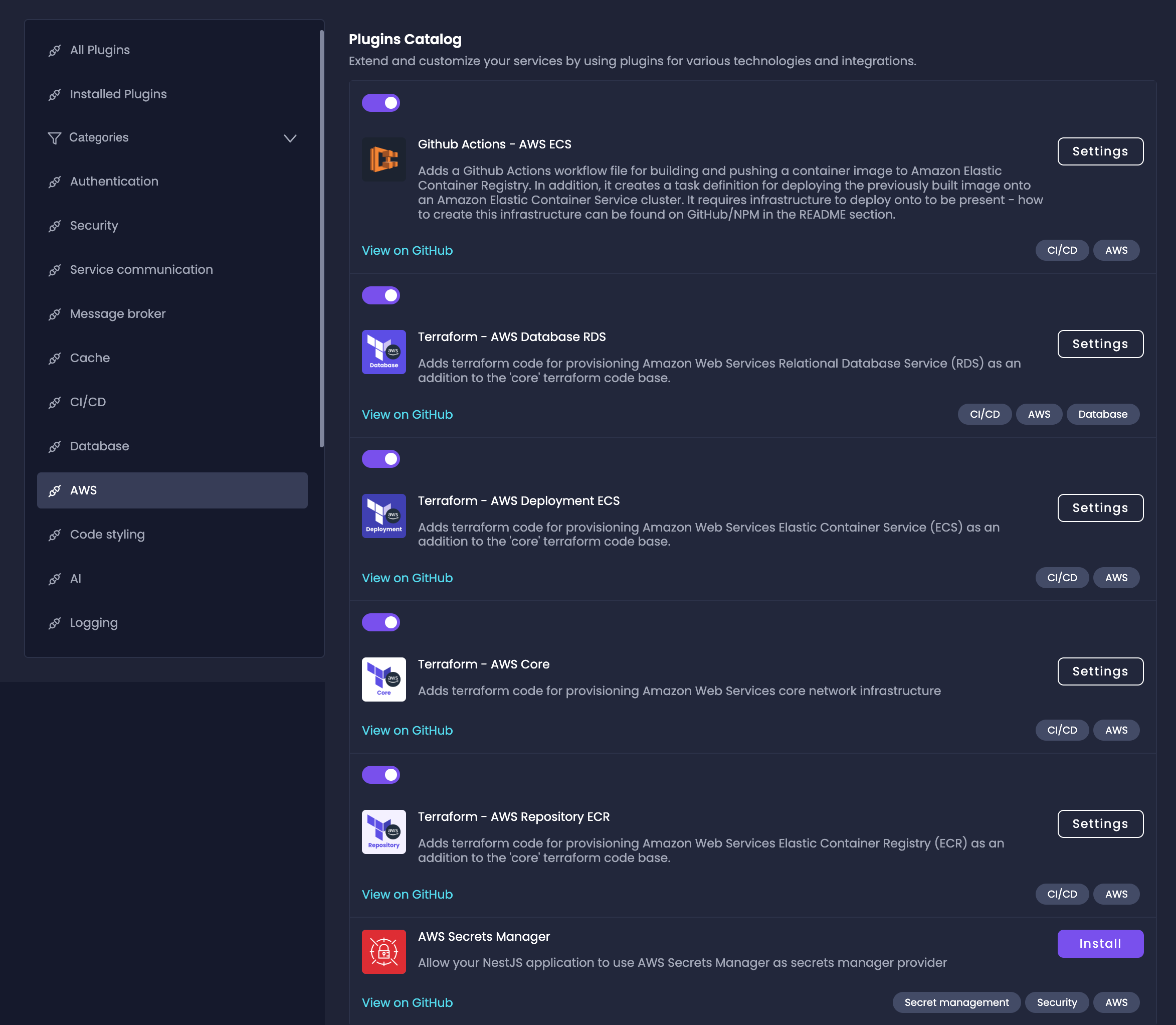Click the plug icon beside Service communication
Viewport: 1176px width, 1025px height.
click(54, 270)
